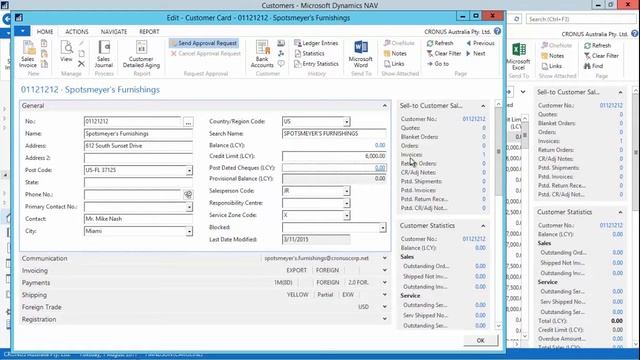Open the Post Code dropdown

189,171
